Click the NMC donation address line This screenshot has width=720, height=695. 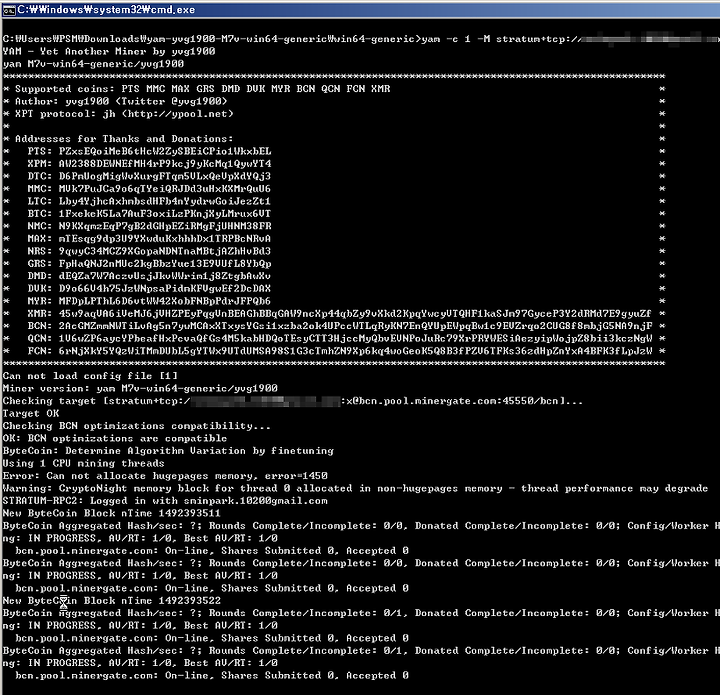click(x=149, y=226)
